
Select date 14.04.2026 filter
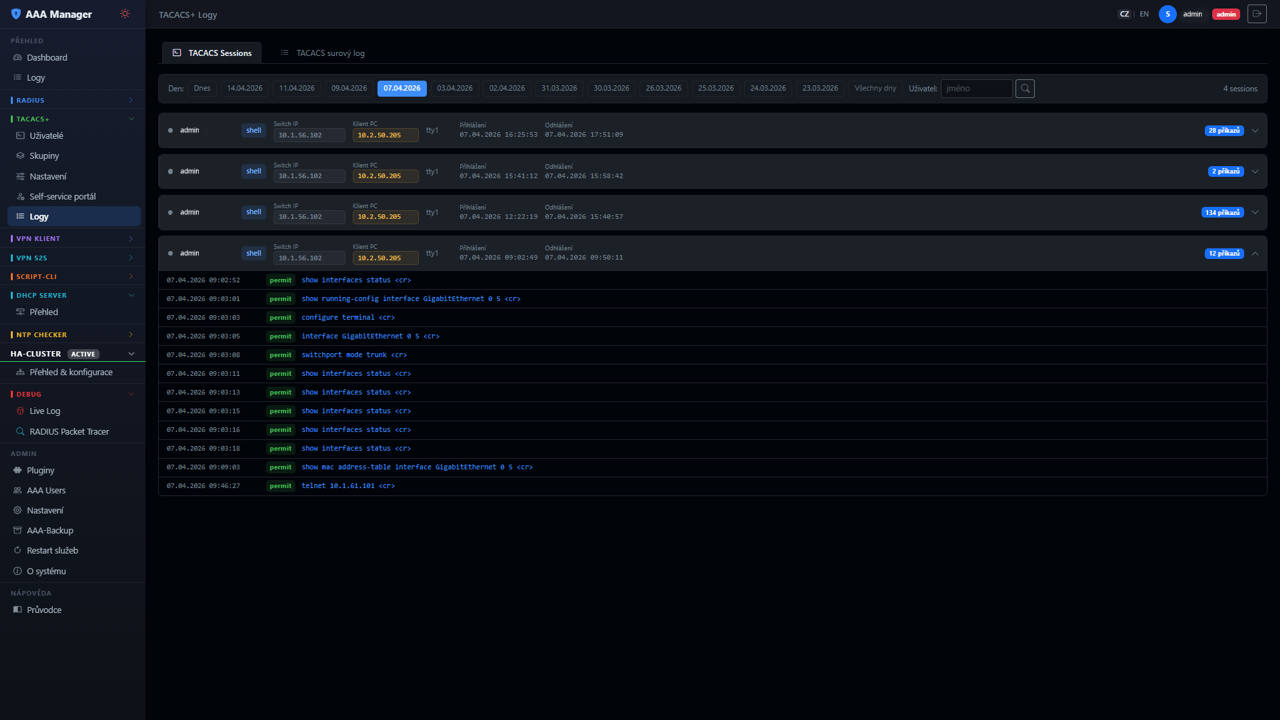(244, 89)
